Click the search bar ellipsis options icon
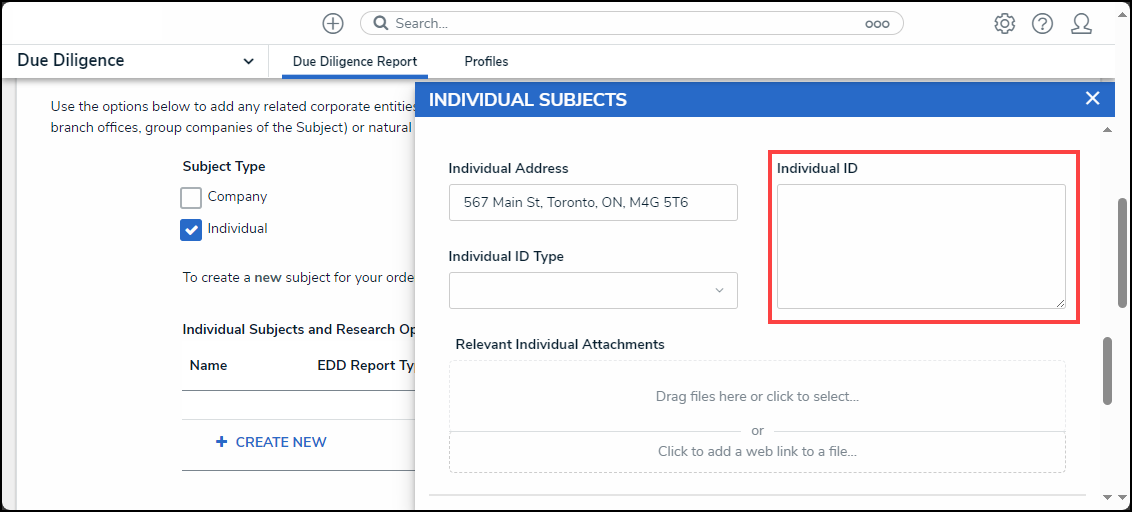 tap(877, 24)
